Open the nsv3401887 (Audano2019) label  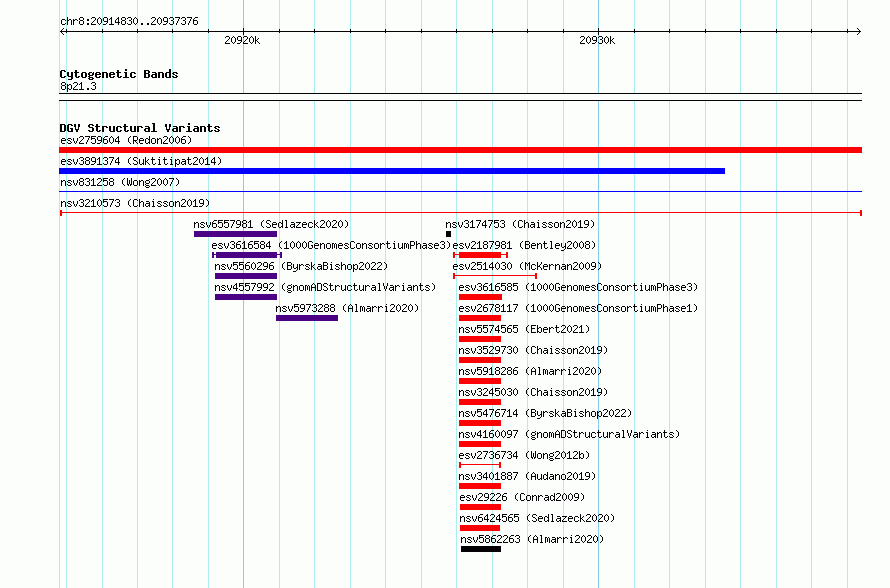(527, 476)
